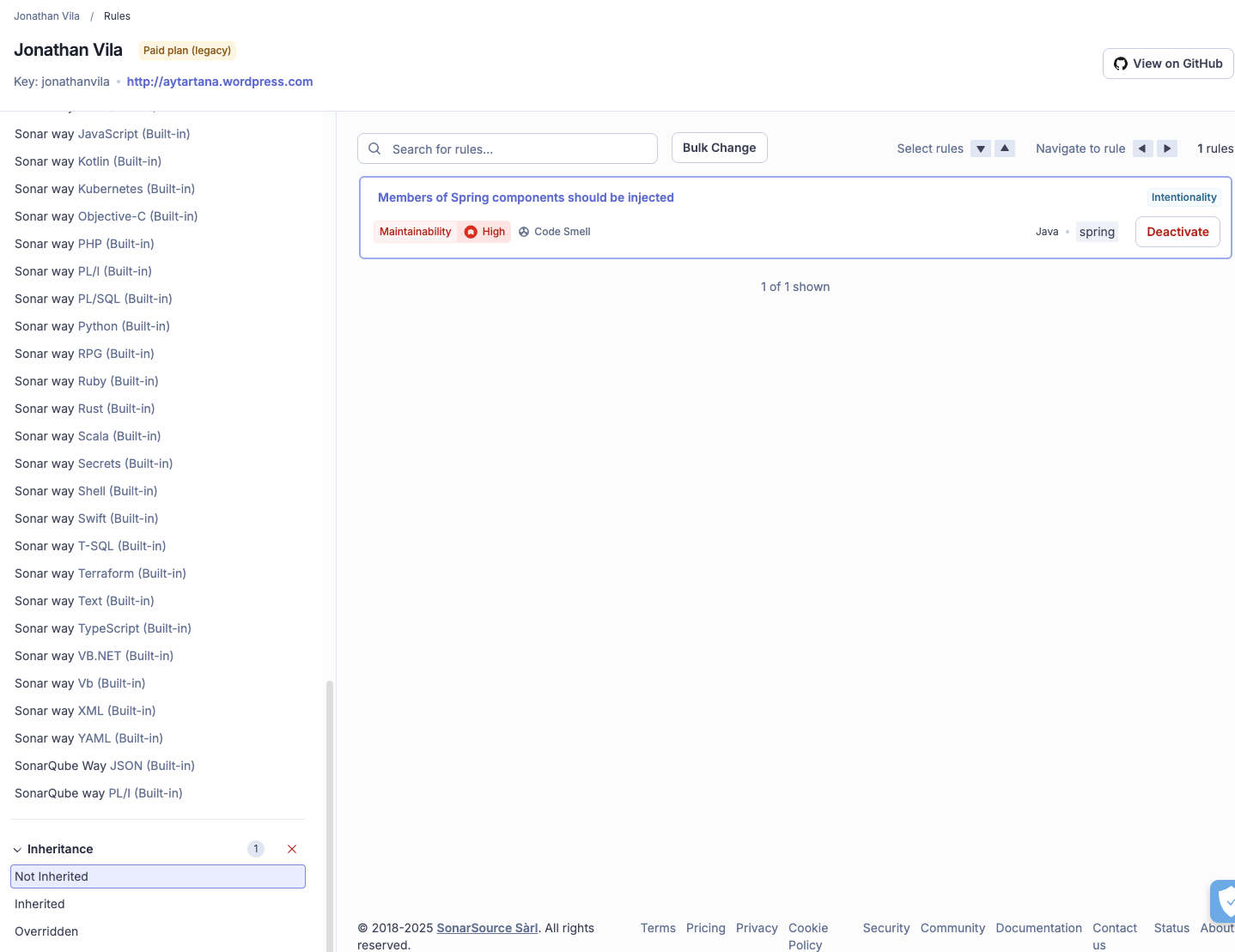Focus the Search for rules field
This screenshot has height=952, width=1235.
[x=520, y=149]
